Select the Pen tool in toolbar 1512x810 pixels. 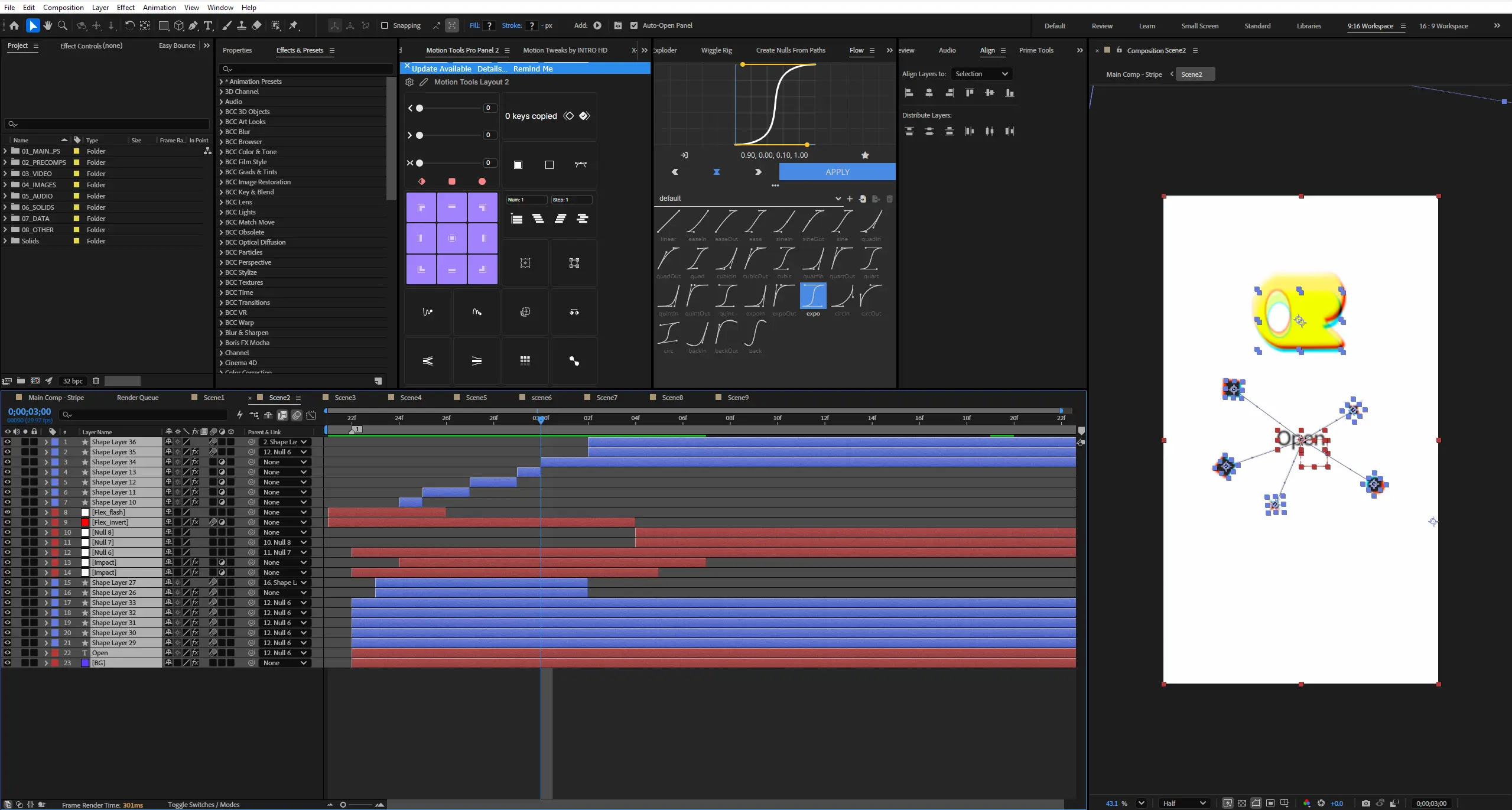[x=193, y=25]
